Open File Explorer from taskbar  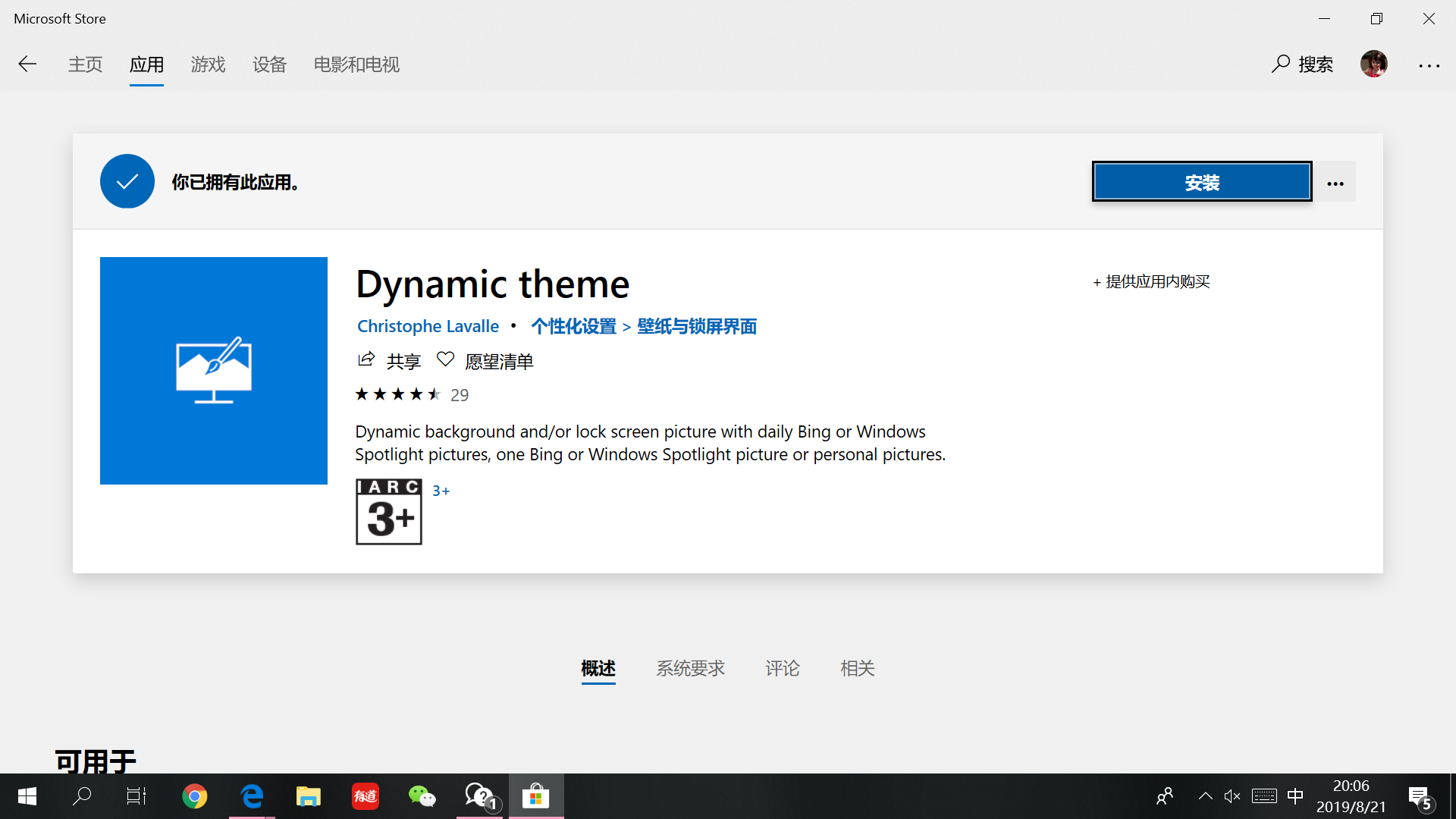[309, 796]
